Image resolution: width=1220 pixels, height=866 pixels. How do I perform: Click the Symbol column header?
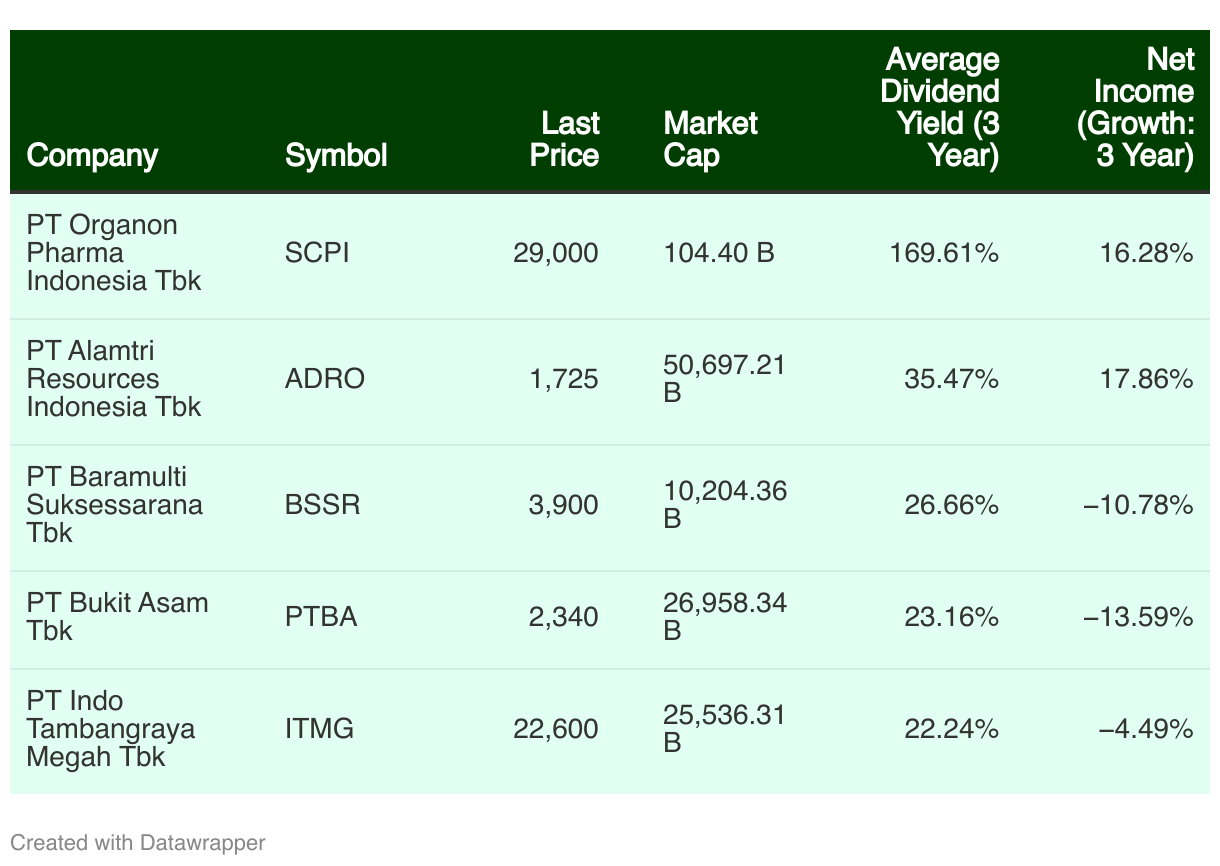[336, 155]
